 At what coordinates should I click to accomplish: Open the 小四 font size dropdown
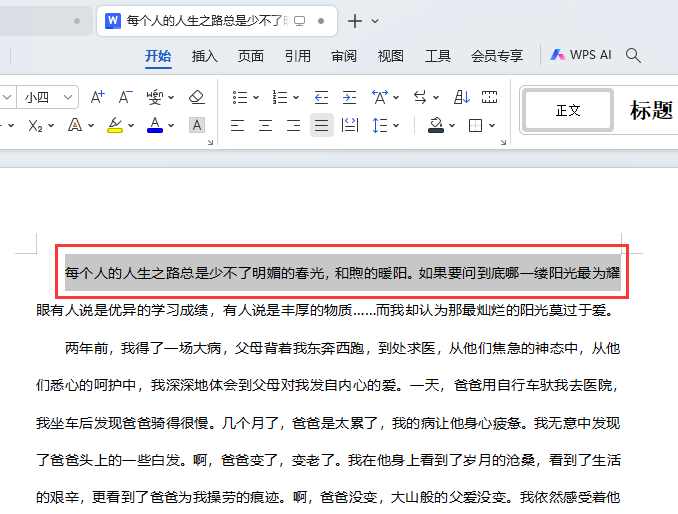[x=68, y=97]
